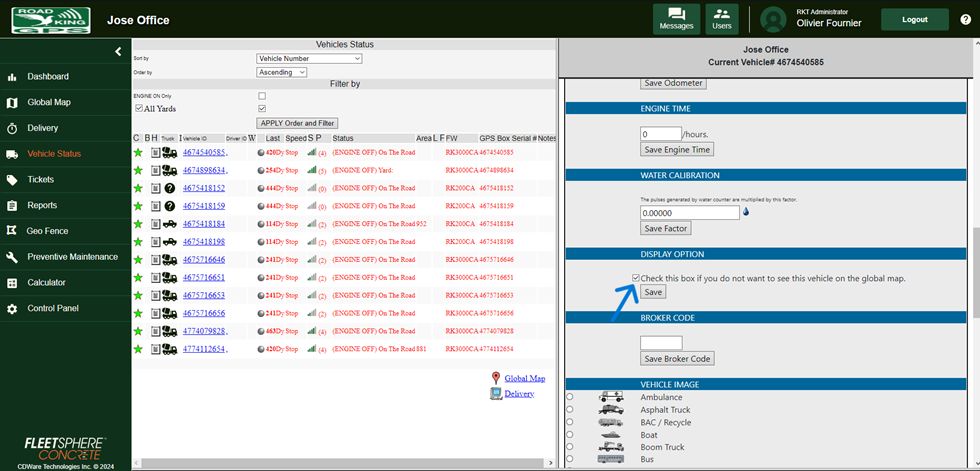Click the help question mark icon

(965, 20)
